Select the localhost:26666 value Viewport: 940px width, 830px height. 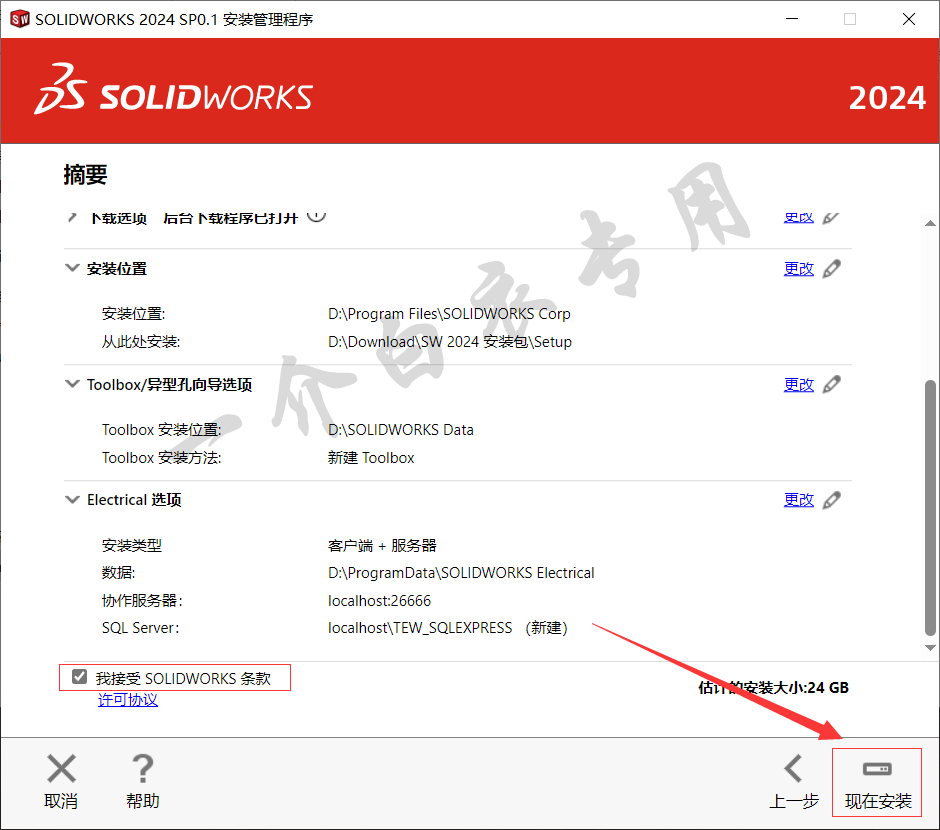pos(379,600)
